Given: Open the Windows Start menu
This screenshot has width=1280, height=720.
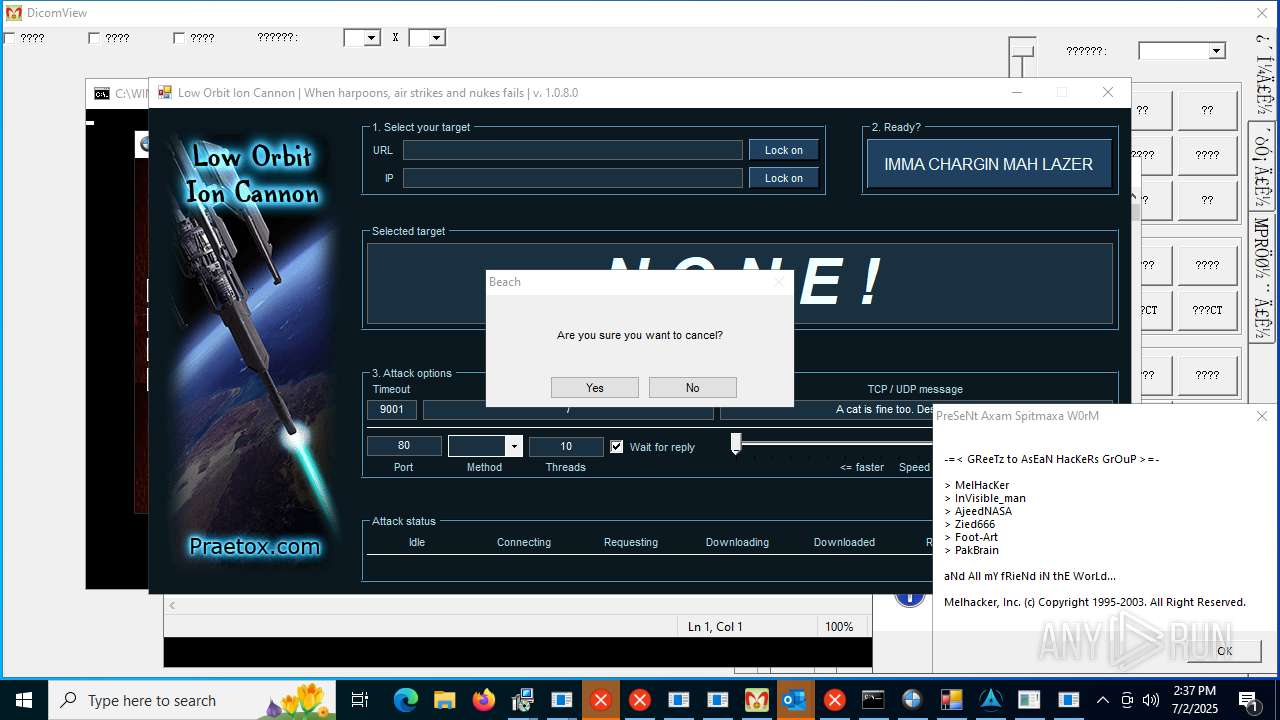Looking at the screenshot, I should [x=23, y=700].
